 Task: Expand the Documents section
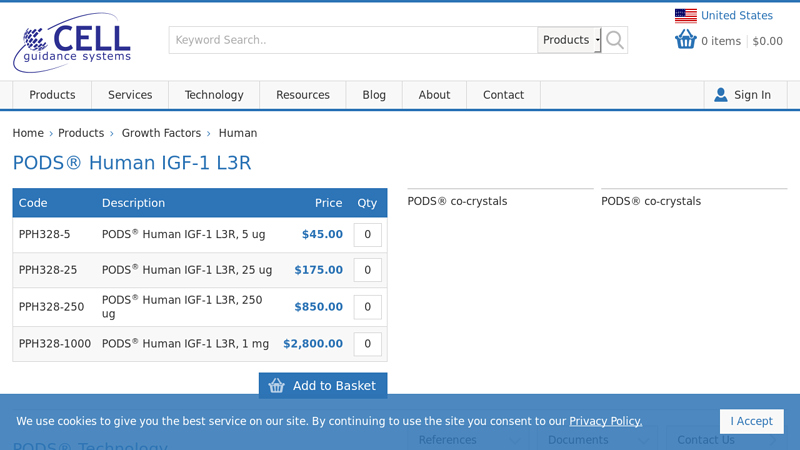click(597, 440)
